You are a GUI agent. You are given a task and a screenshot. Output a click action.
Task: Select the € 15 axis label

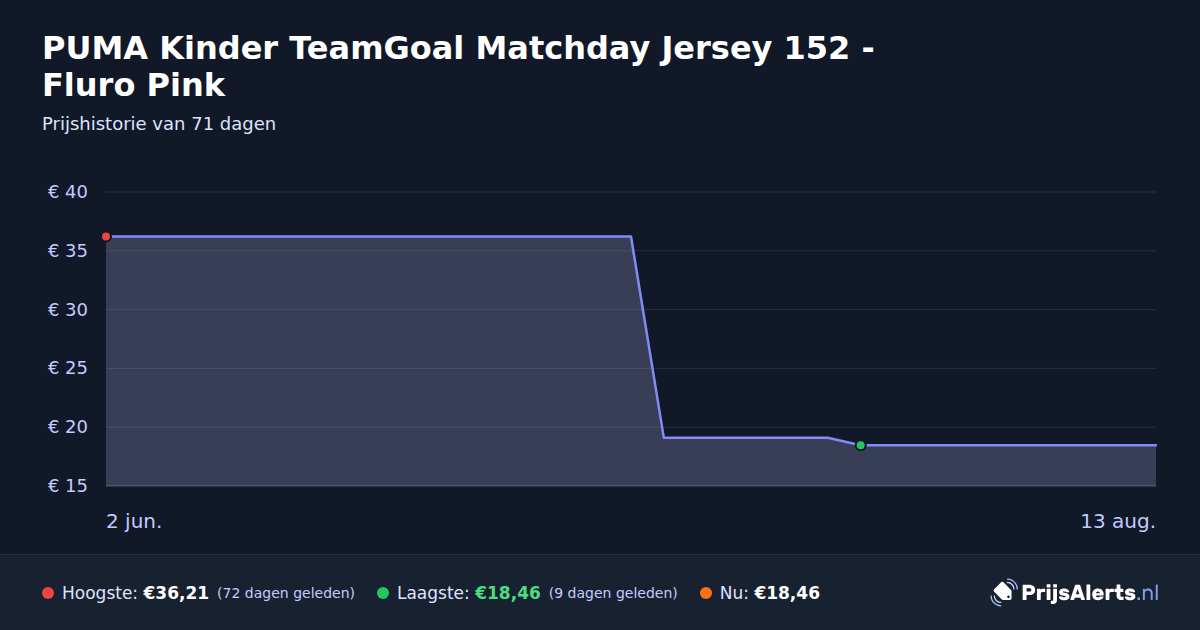point(68,486)
